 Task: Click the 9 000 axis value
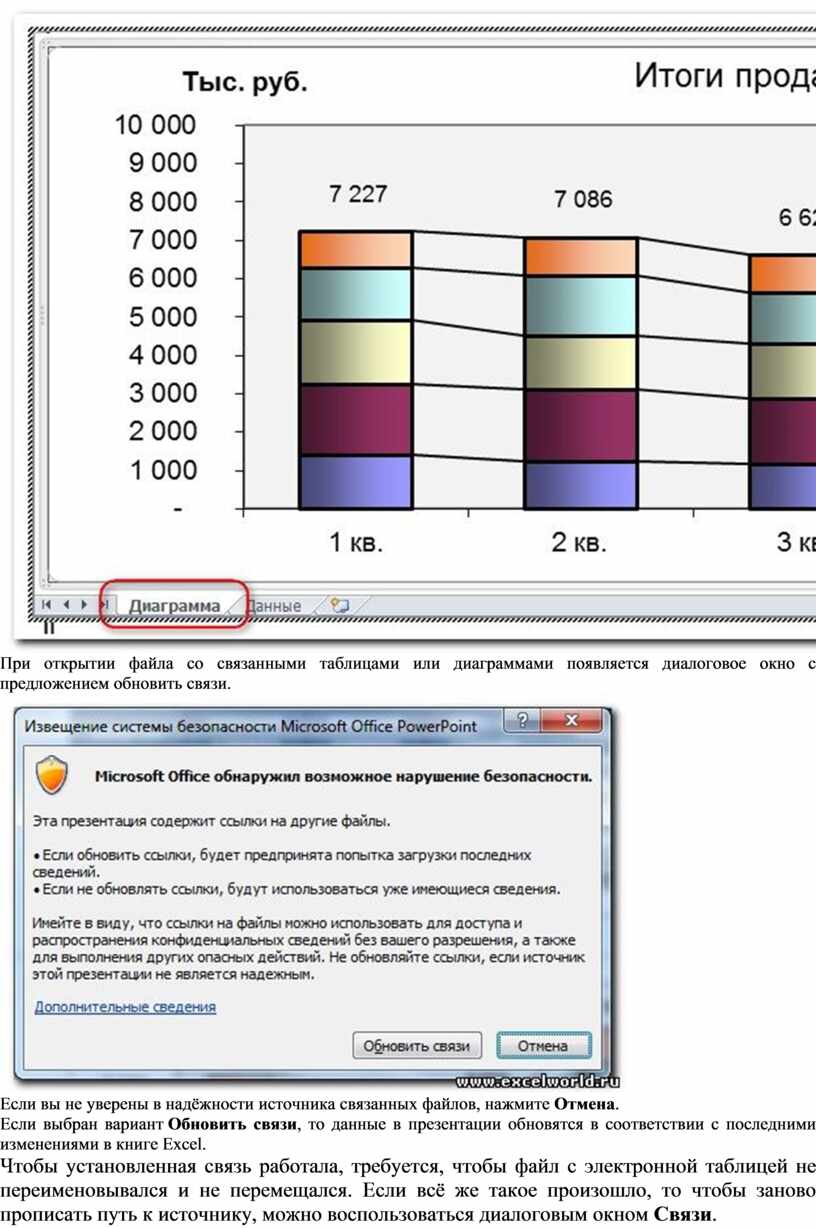(163, 163)
